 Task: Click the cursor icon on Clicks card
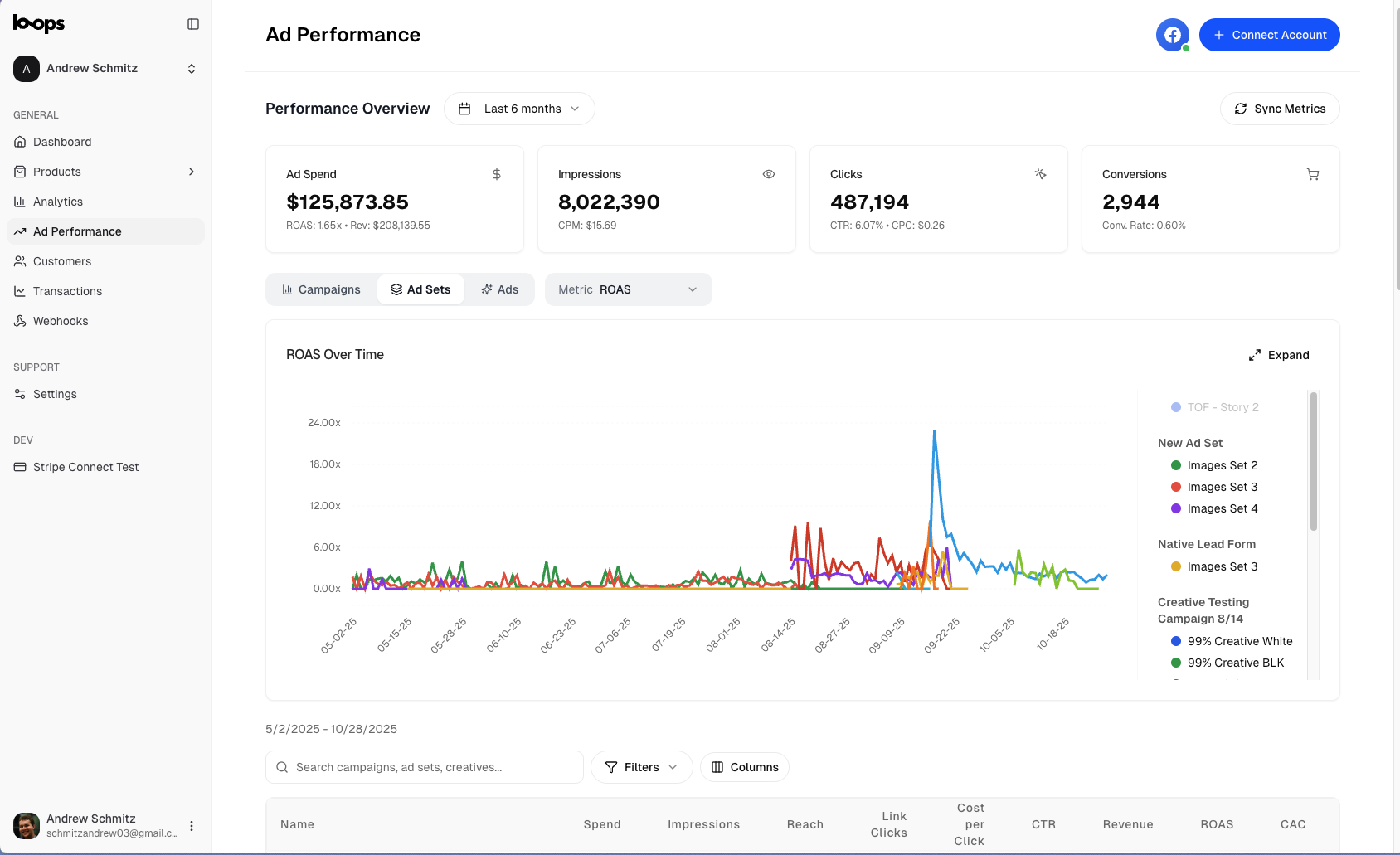pyautogui.click(x=1041, y=174)
